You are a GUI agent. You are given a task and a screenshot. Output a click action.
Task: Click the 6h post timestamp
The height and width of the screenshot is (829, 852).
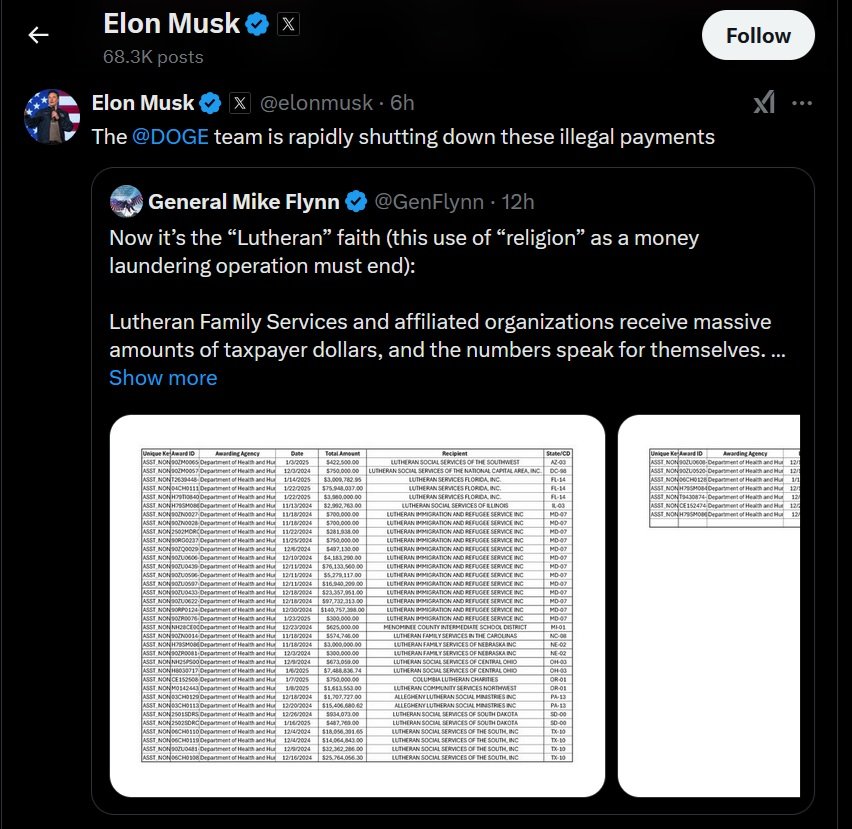click(x=402, y=102)
